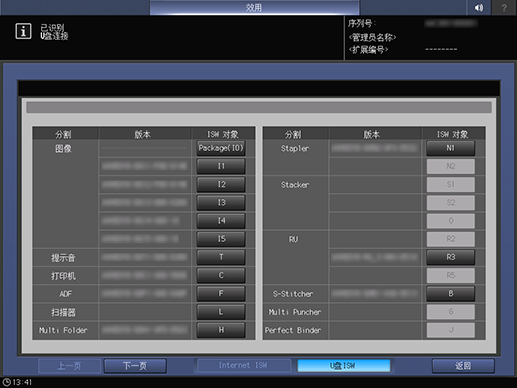Click the 管理员名称 administrator name label
The height and width of the screenshot is (388, 517).
click(372, 37)
